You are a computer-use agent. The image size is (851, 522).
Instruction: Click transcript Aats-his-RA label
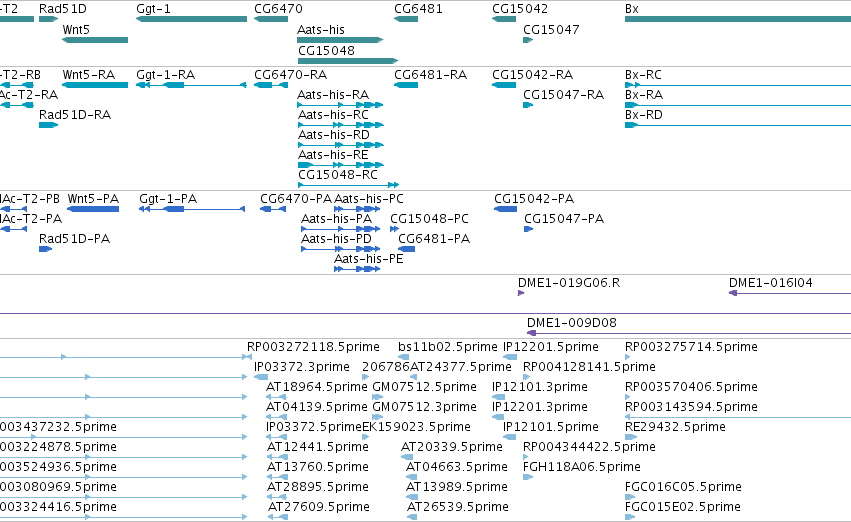[333, 94]
